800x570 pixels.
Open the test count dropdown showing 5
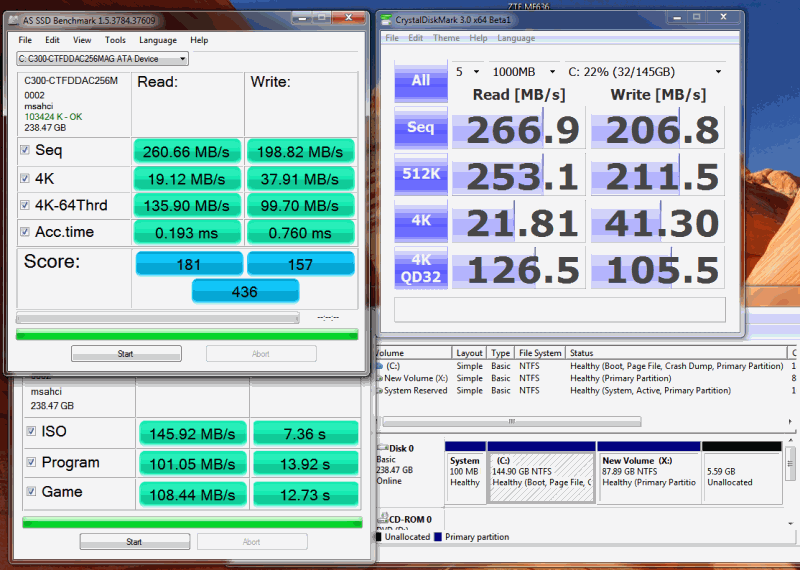(x=467, y=72)
